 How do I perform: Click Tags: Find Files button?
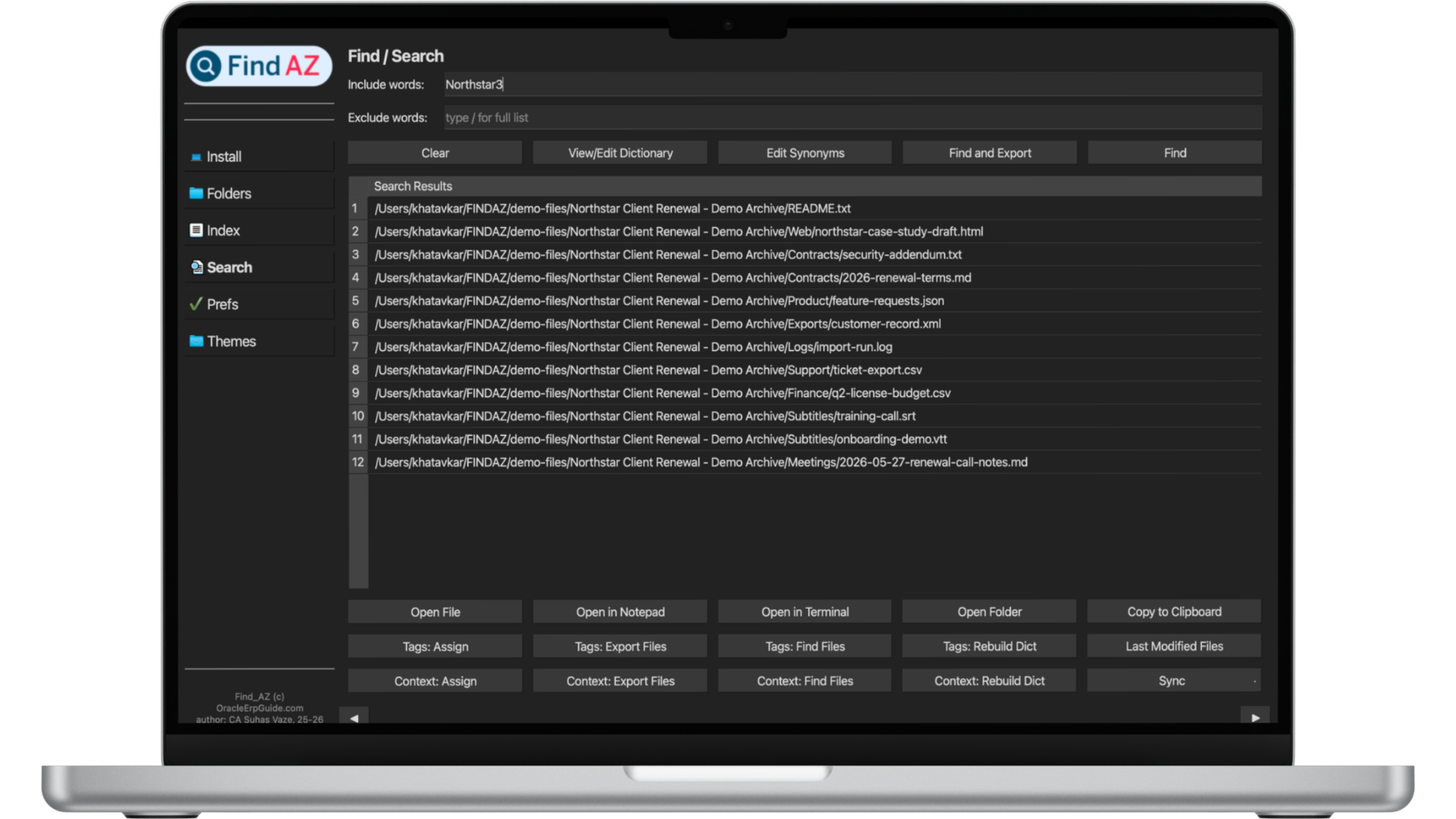coord(805,646)
